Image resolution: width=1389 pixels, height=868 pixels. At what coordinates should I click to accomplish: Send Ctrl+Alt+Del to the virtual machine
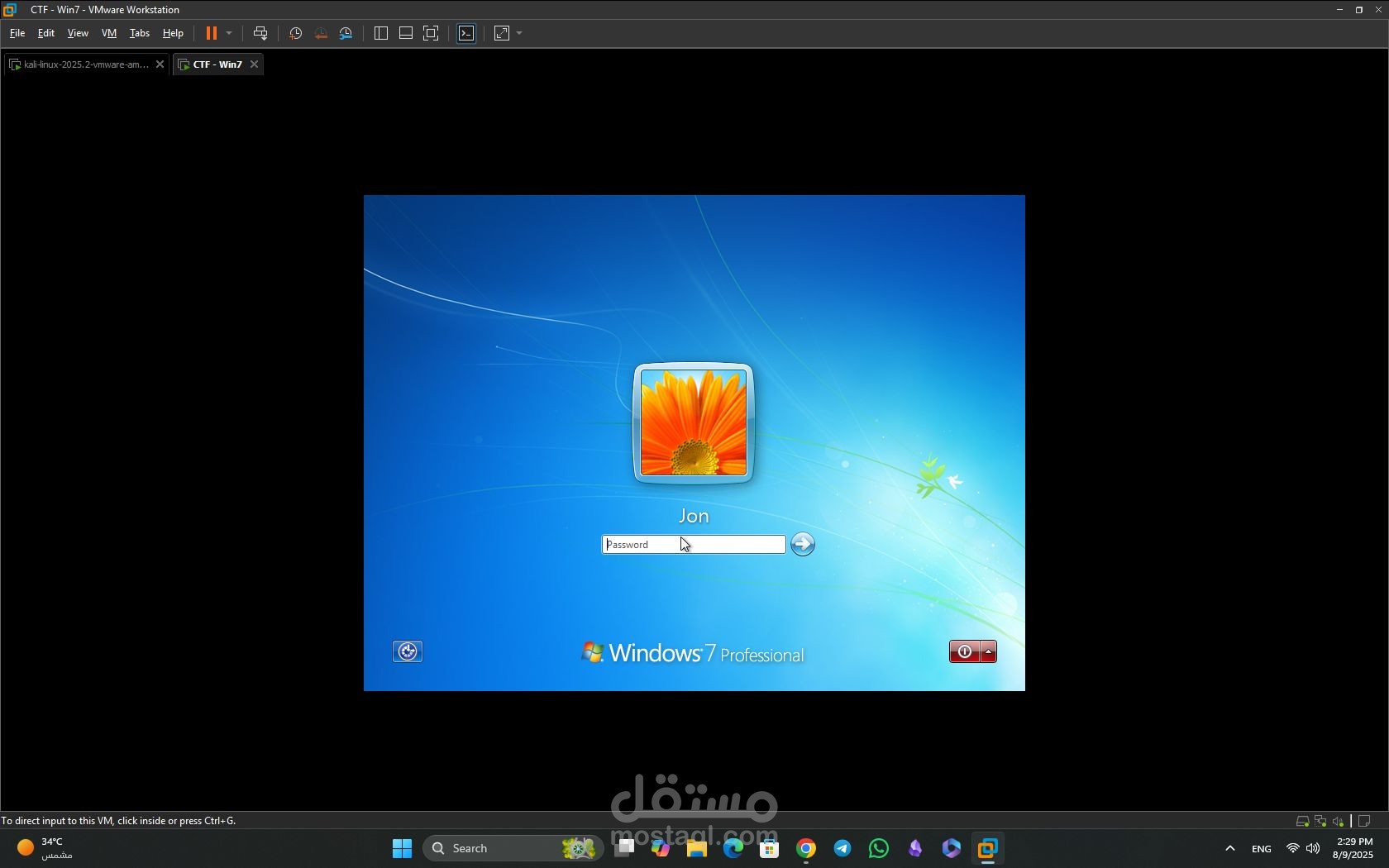pyautogui.click(x=260, y=33)
